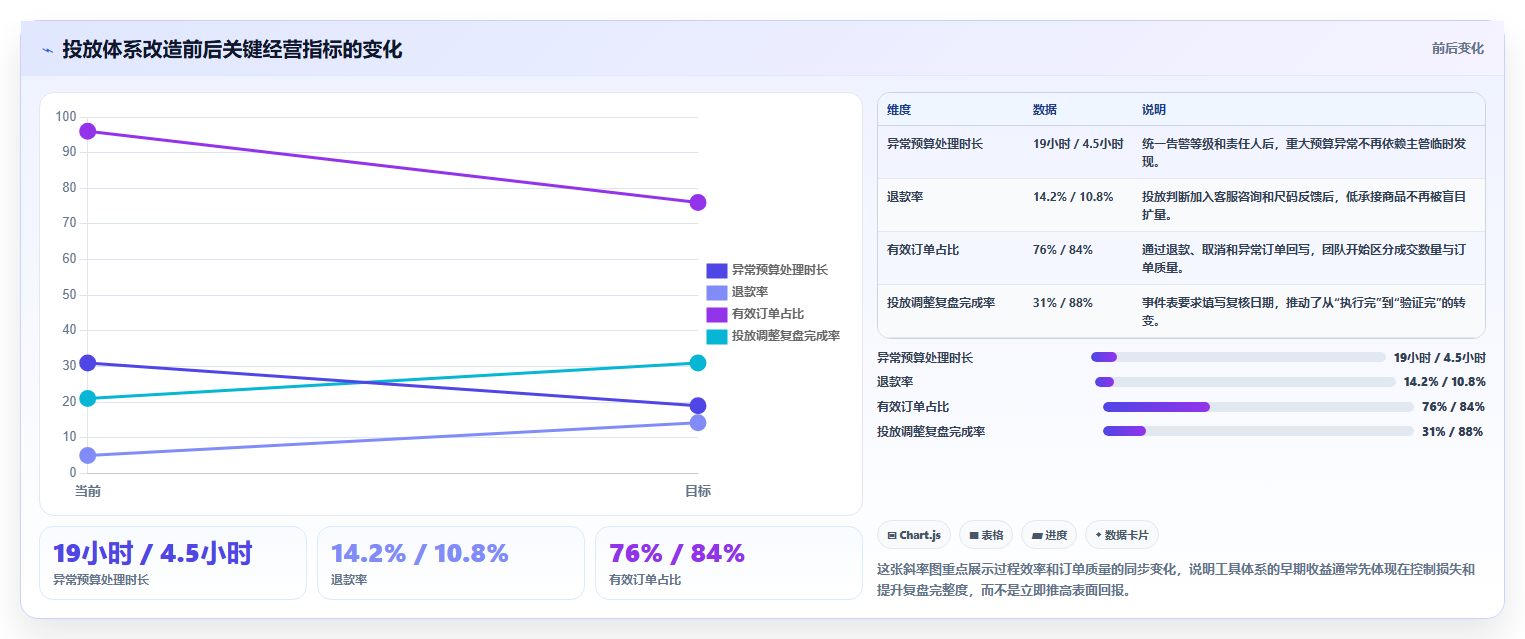The width and height of the screenshot is (1525, 639).
Task: Click the 异常预算处理时长 progress bar
Action: pos(1238,357)
